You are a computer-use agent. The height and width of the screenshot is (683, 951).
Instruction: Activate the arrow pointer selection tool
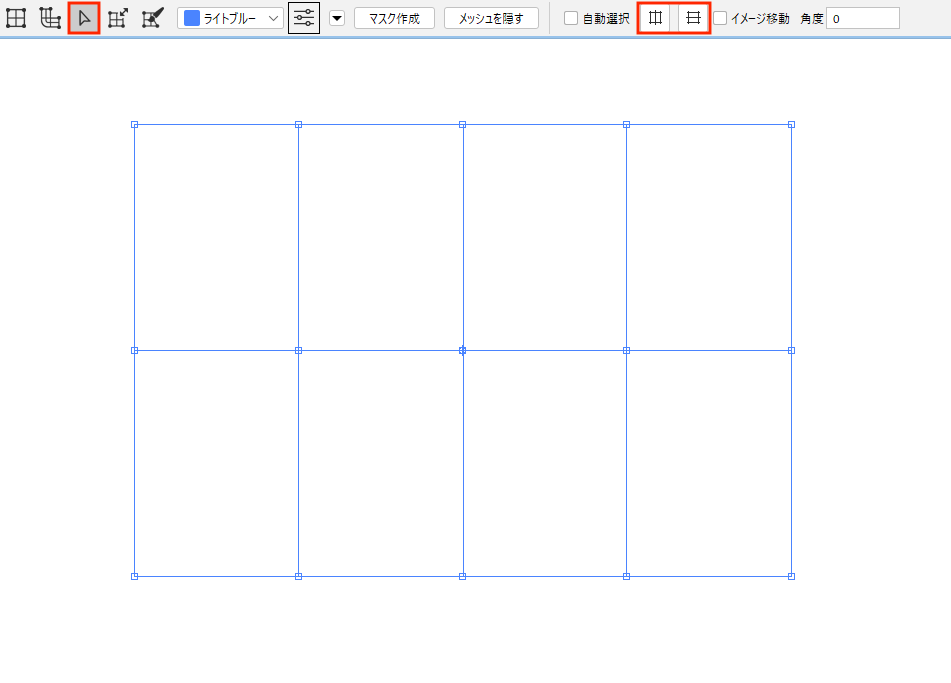(84, 18)
